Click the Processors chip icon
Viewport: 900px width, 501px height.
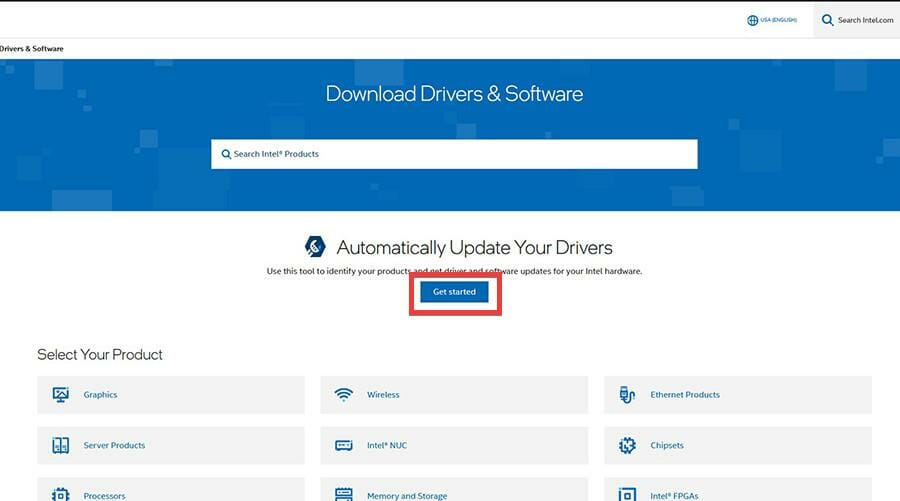60,495
